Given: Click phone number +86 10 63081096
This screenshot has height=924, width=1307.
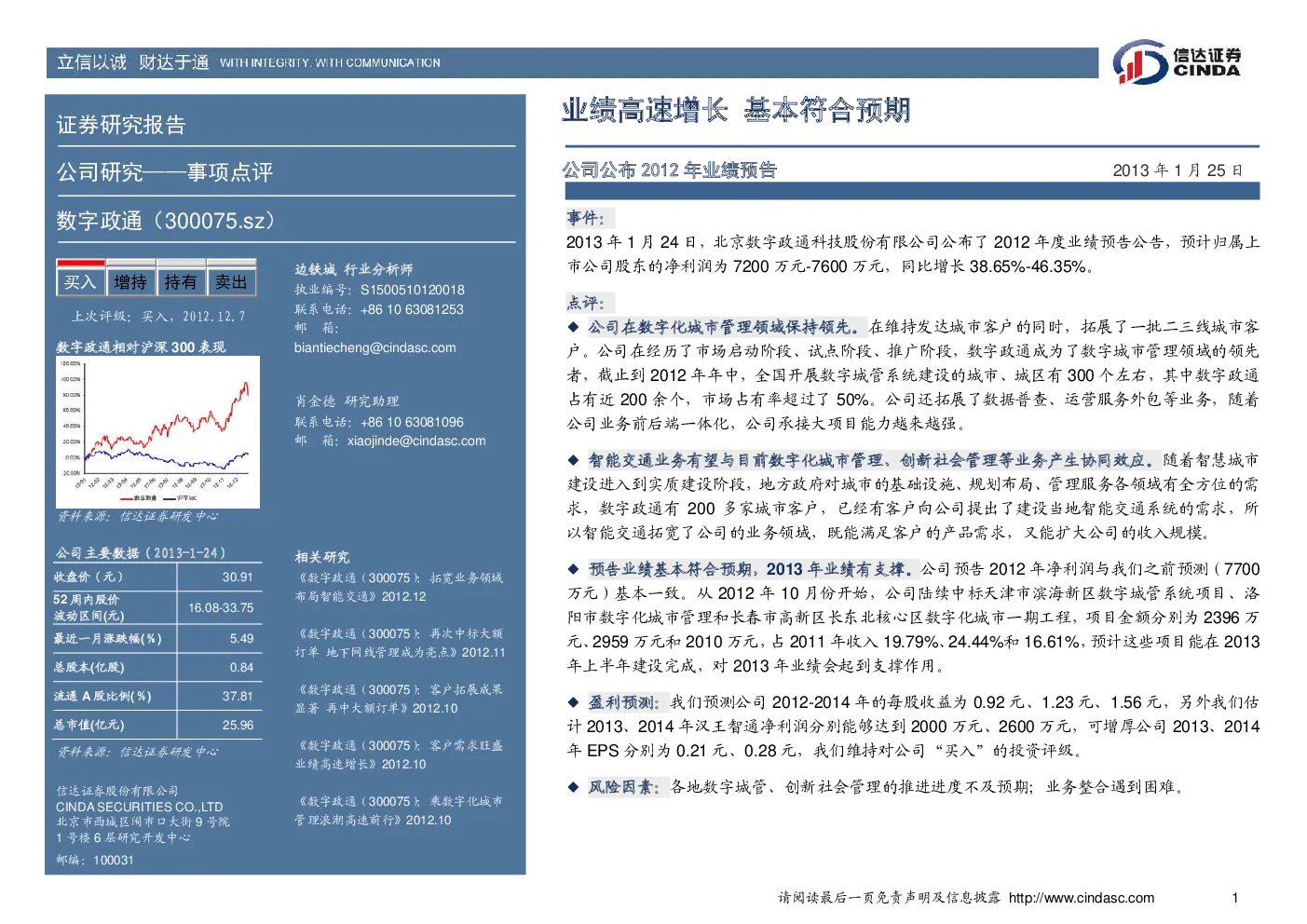Looking at the screenshot, I should click(412, 422).
